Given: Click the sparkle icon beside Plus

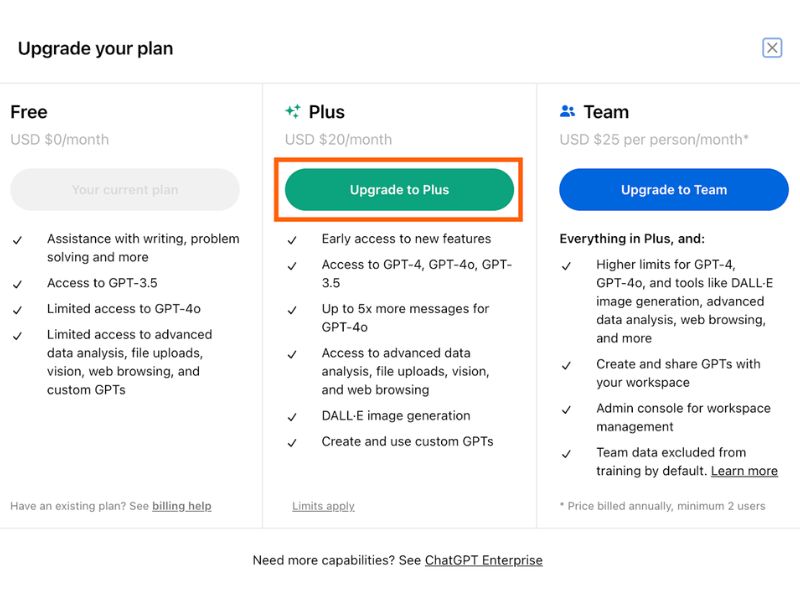Looking at the screenshot, I should [x=292, y=112].
